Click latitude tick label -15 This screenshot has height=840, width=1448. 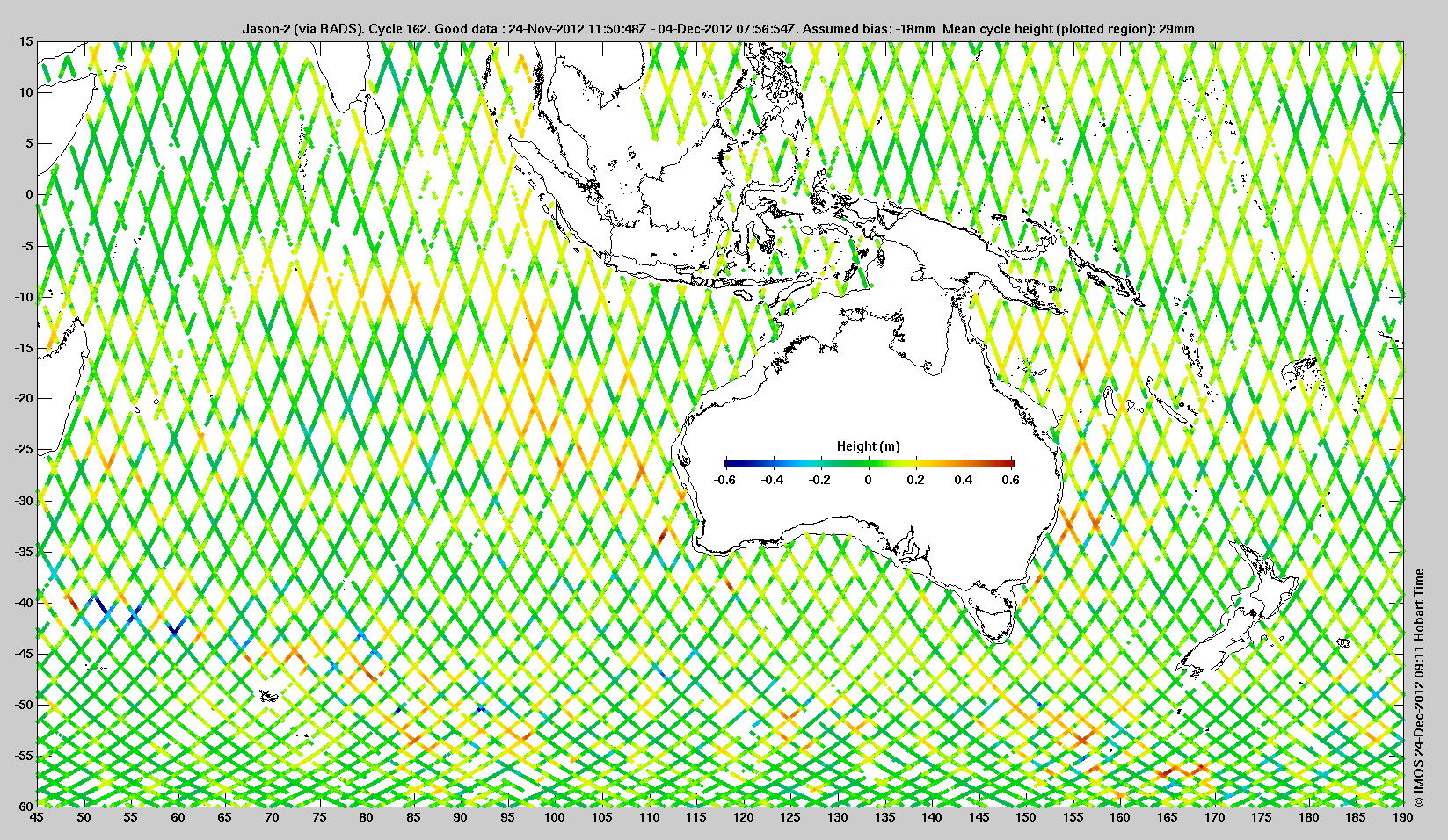click(x=24, y=347)
